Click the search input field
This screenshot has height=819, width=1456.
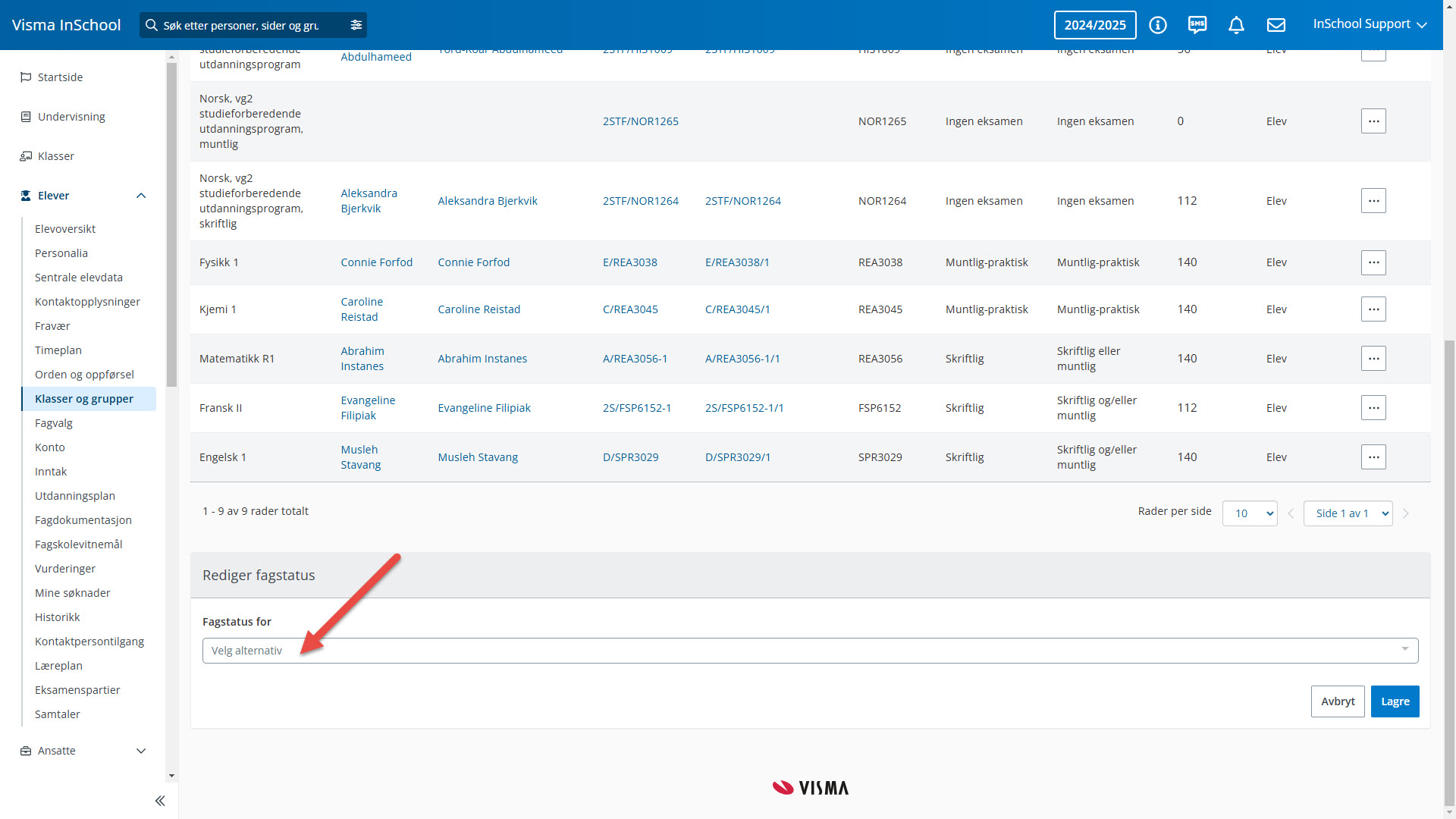tap(243, 25)
